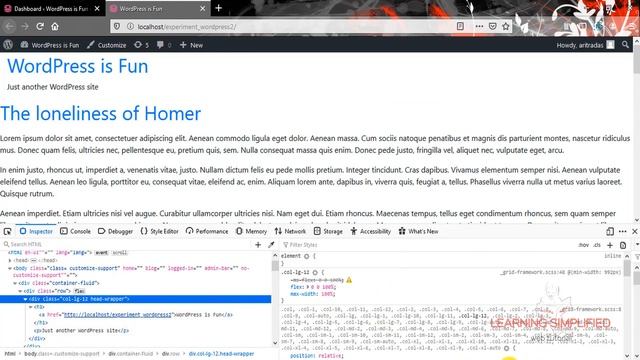Viewport: 640px width, 360px height.
Task: Open tracking protection shield in the address bar
Action: tap(117, 27)
